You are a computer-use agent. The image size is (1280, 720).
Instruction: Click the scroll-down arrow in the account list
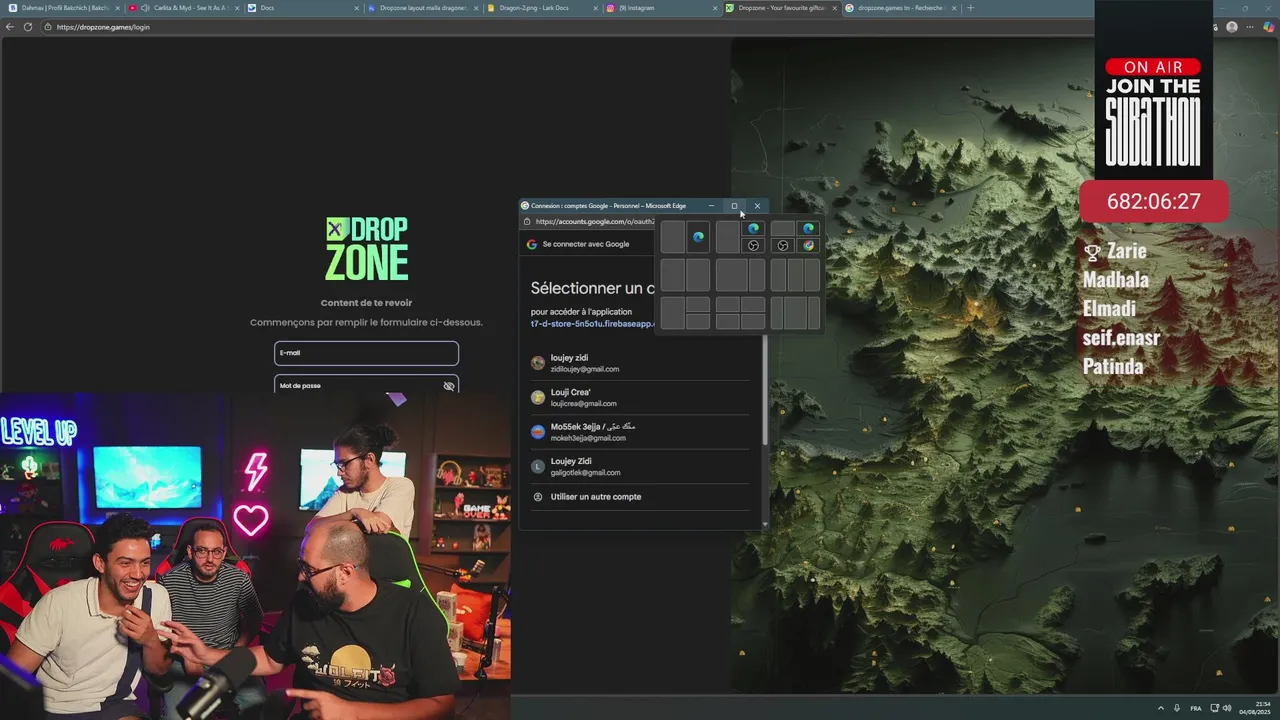pos(765,524)
